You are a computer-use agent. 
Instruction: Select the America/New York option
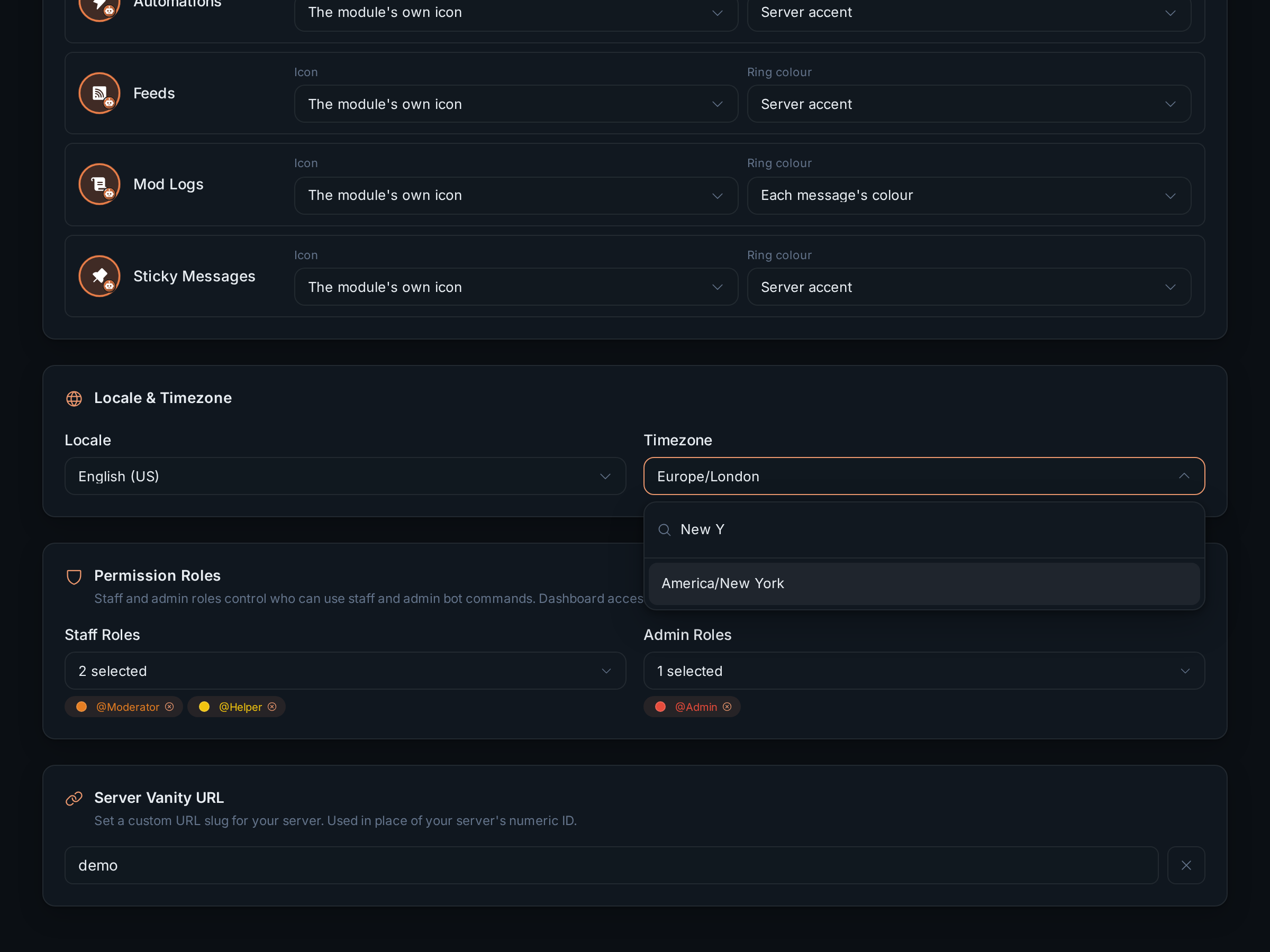click(x=924, y=583)
